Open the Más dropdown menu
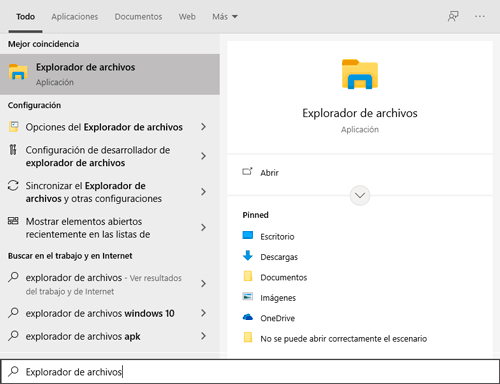This screenshot has height=384, width=500. pyautogui.click(x=225, y=17)
